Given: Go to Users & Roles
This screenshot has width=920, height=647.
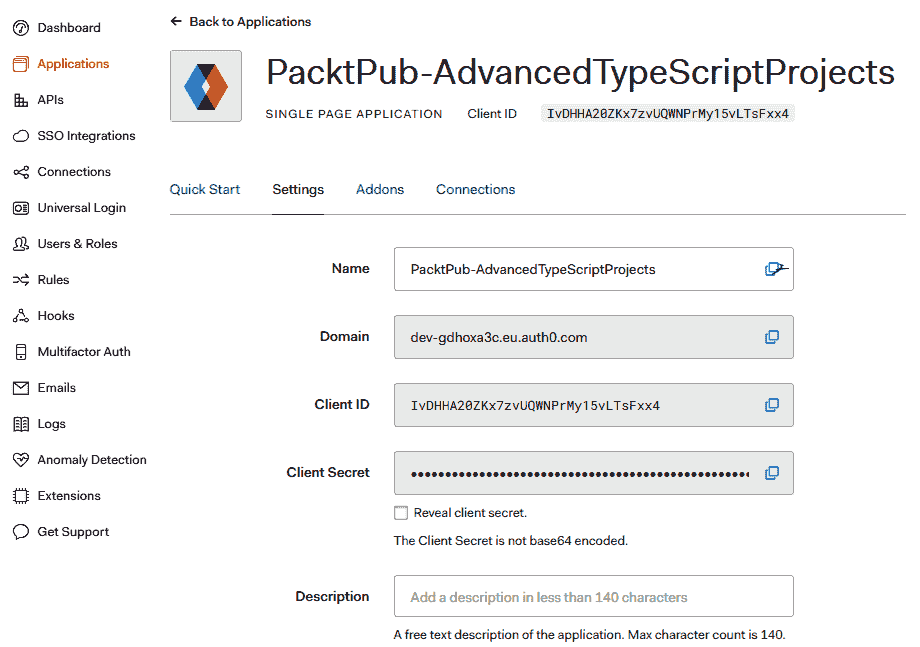Looking at the screenshot, I should (77, 244).
